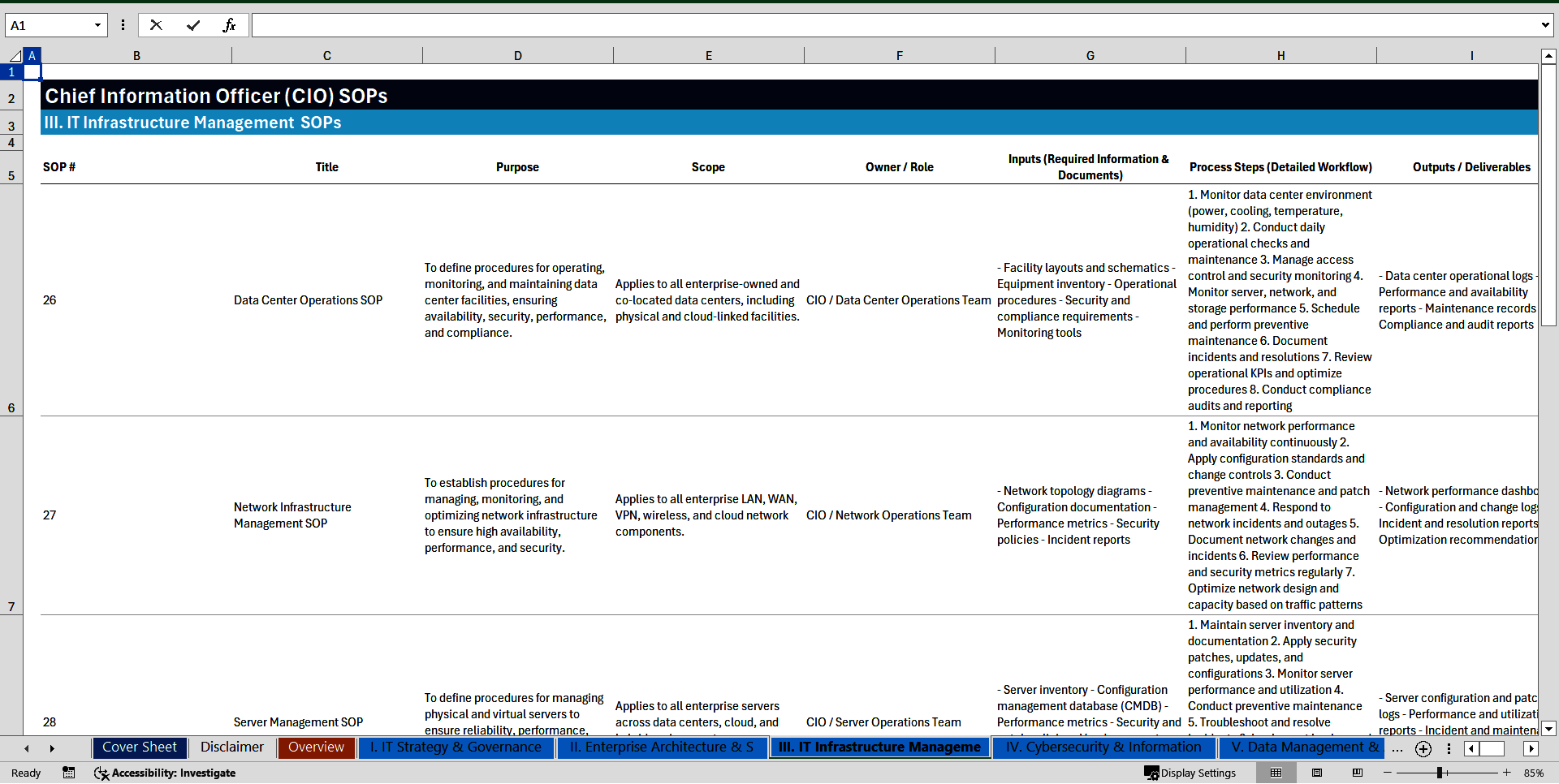Add a new sheet with plus icon

point(1423,749)
